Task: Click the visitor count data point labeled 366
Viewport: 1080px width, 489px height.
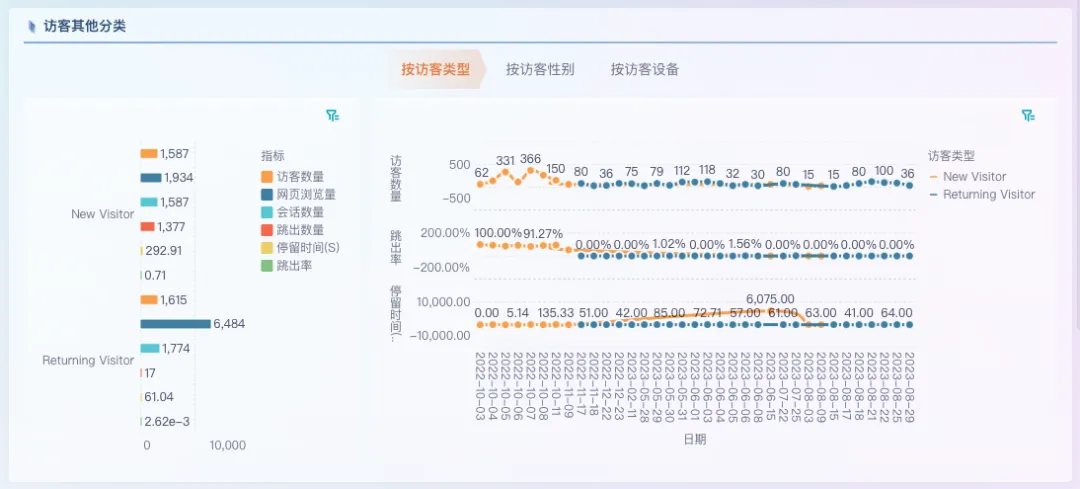Action: click(530, 172)
